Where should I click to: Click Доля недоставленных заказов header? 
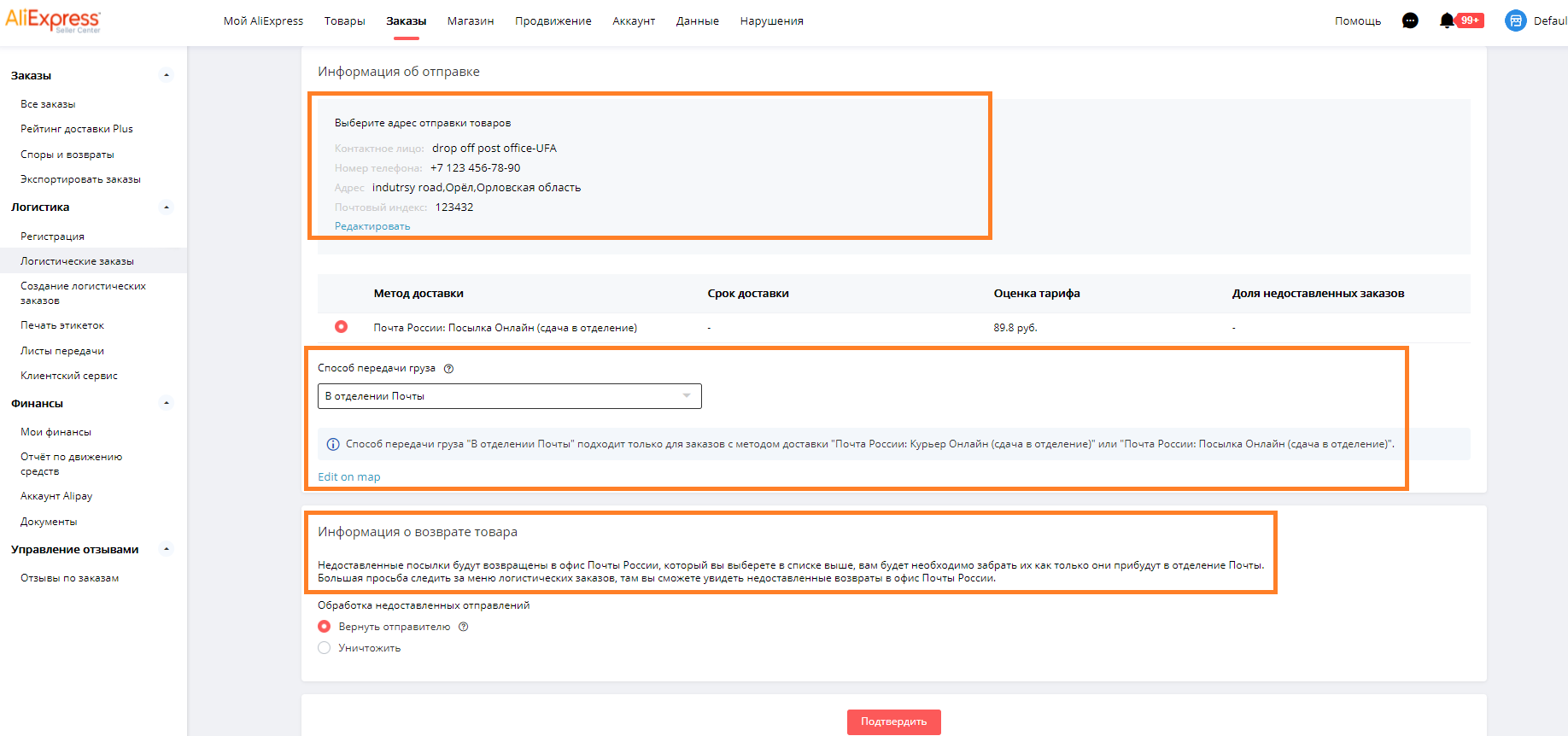(1318, 294)
